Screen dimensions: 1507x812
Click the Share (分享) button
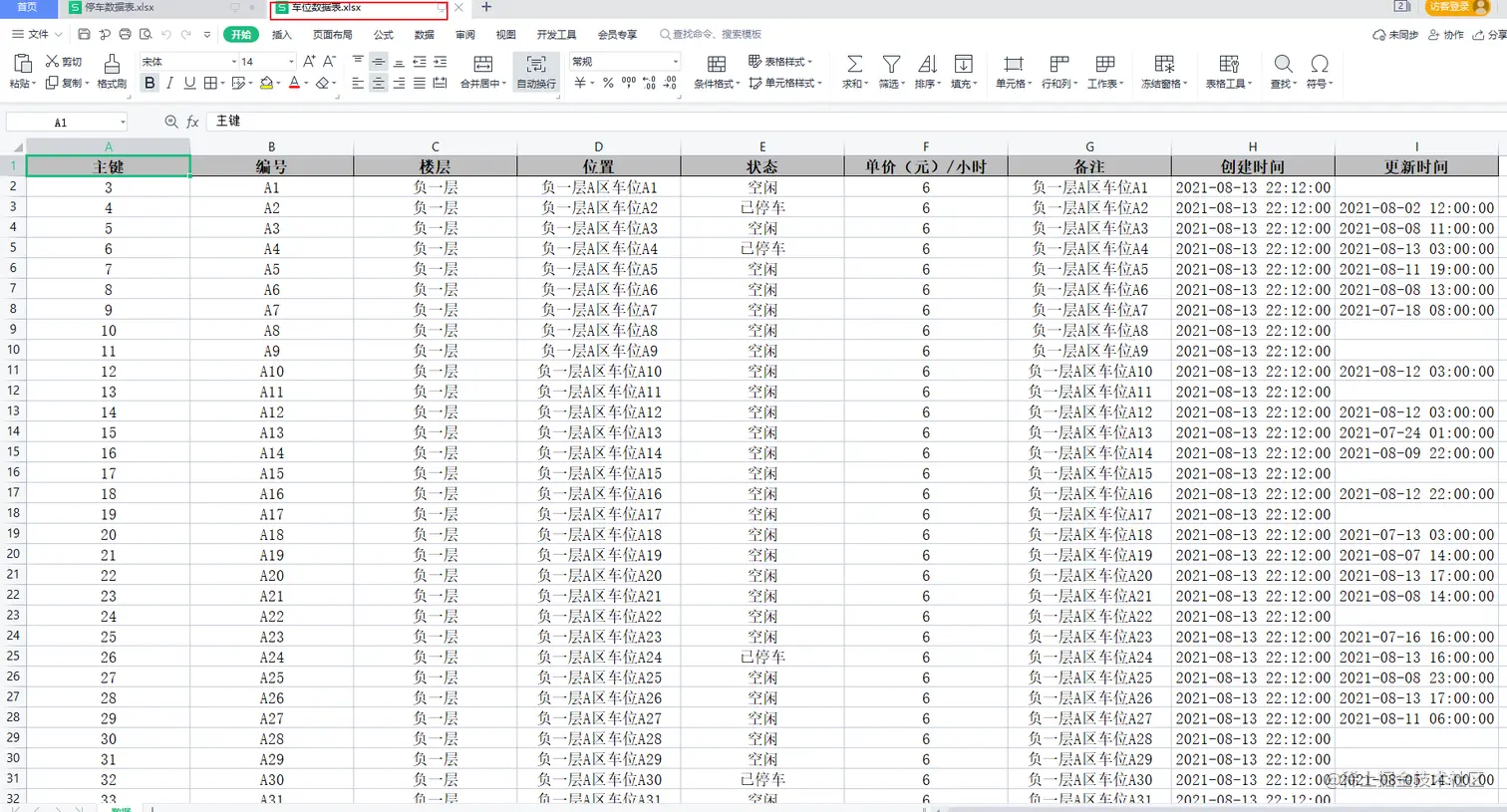point(1490,34)
